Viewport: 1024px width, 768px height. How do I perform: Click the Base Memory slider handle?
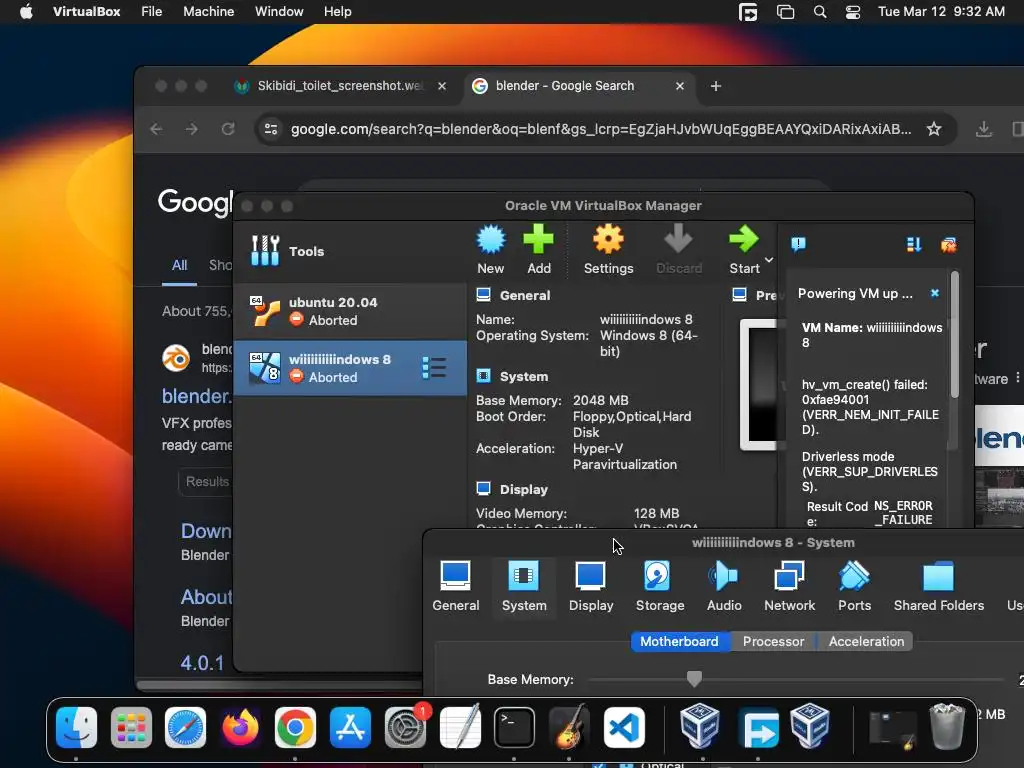694,679
